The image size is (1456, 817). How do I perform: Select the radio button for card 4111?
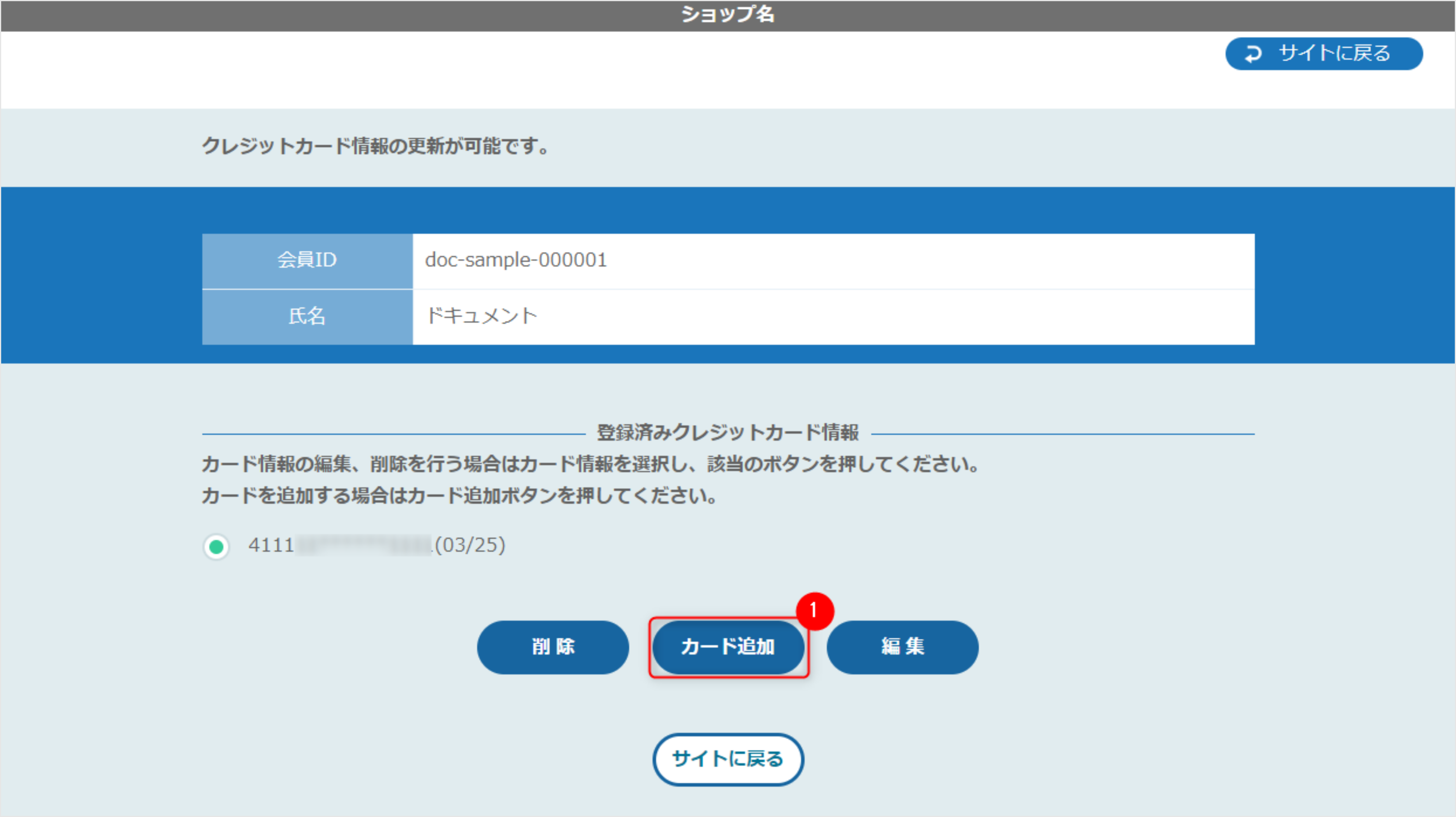(216, 546)
